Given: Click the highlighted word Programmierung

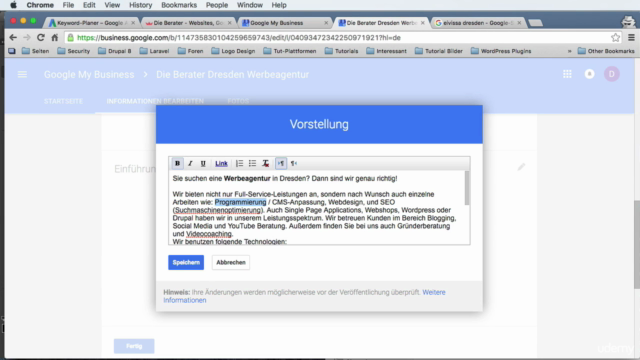Looking at the screenshot, I should click(240, 202).
